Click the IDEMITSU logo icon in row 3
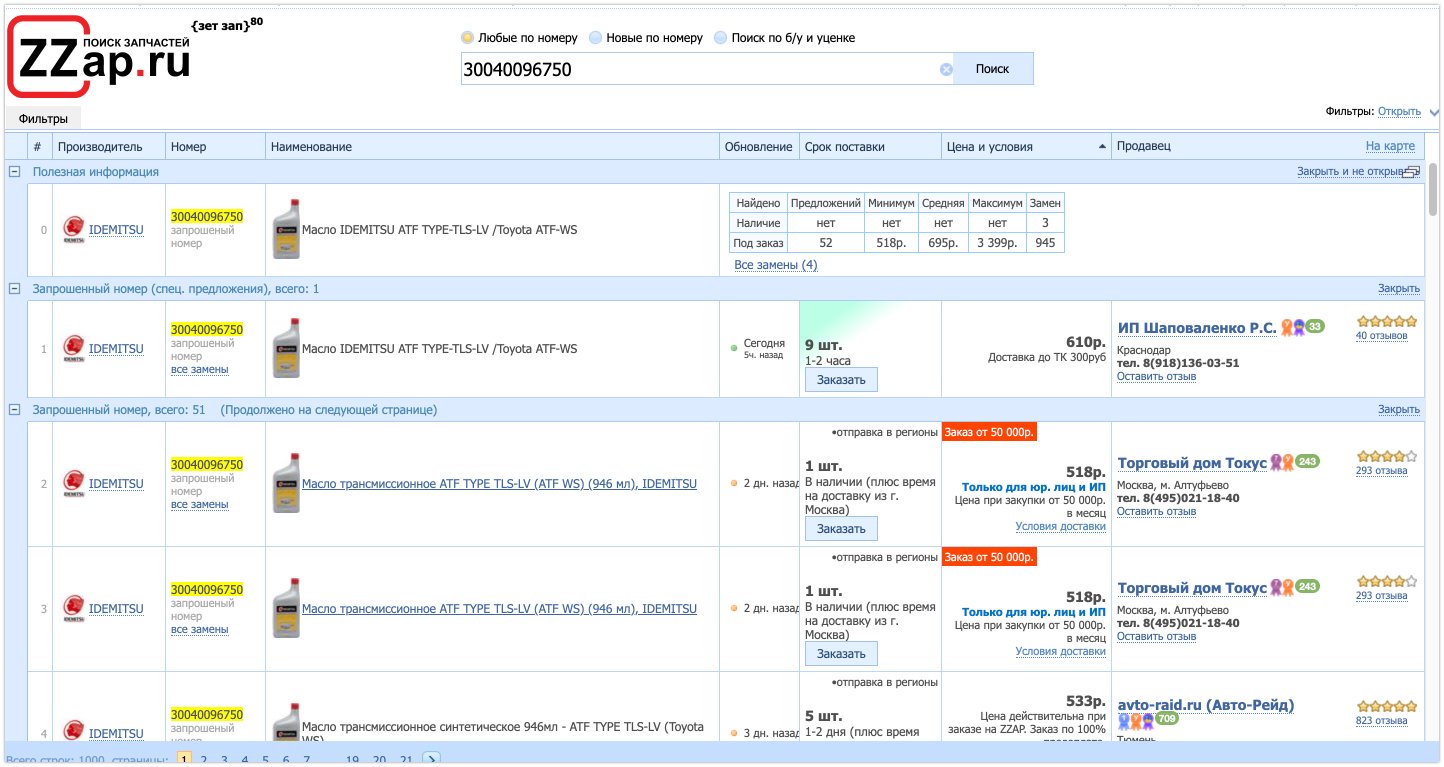 coord(74,608)
